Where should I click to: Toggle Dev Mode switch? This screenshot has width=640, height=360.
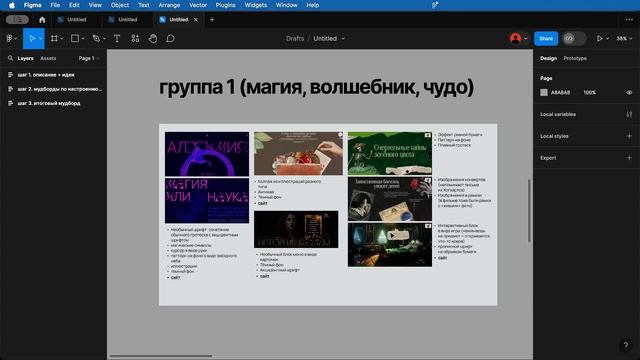click(574, 38)
